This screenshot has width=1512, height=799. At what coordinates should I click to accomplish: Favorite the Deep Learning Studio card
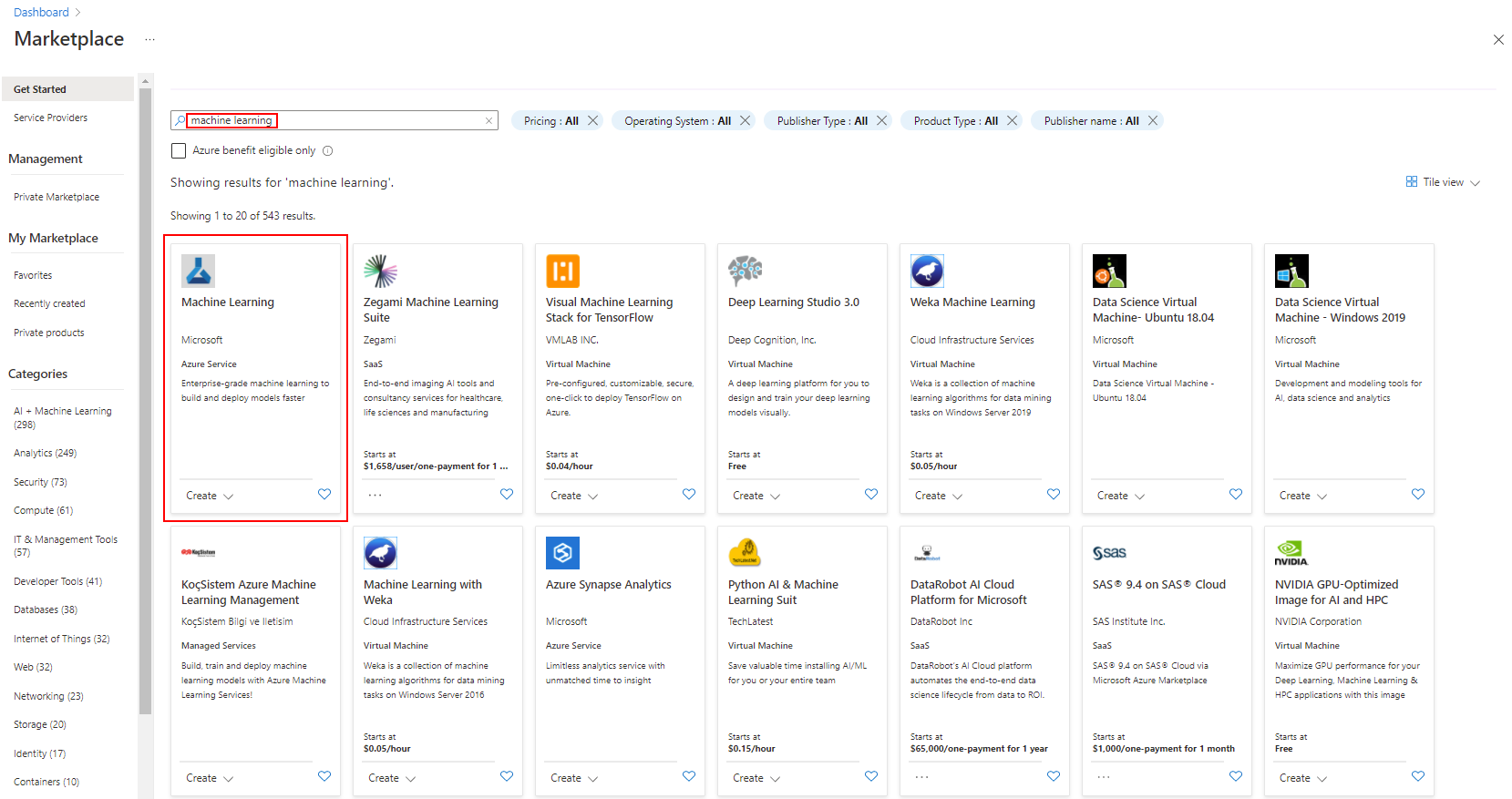pos(871,494)
